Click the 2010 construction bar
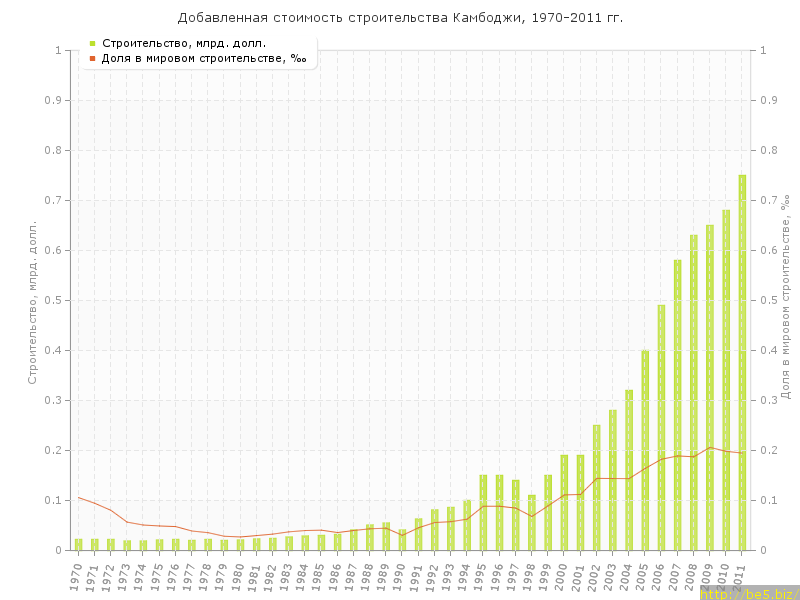The height and width of the screenshot is (600, 800). click(726, 380)
